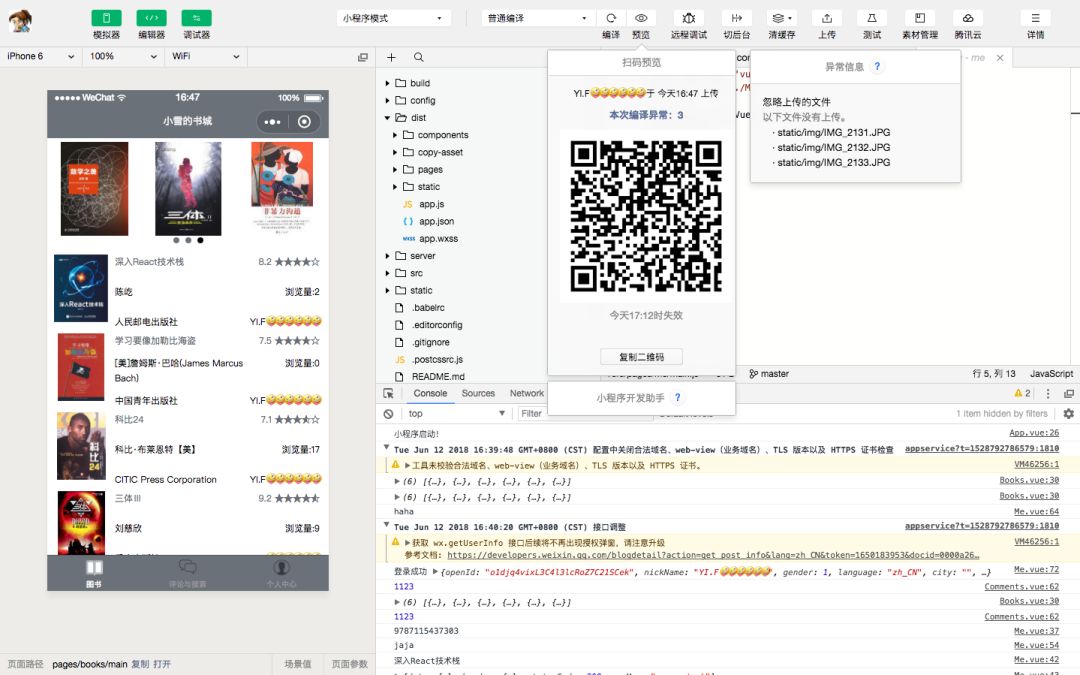Open the clear cache (清缓存) menu

(782, 18)
